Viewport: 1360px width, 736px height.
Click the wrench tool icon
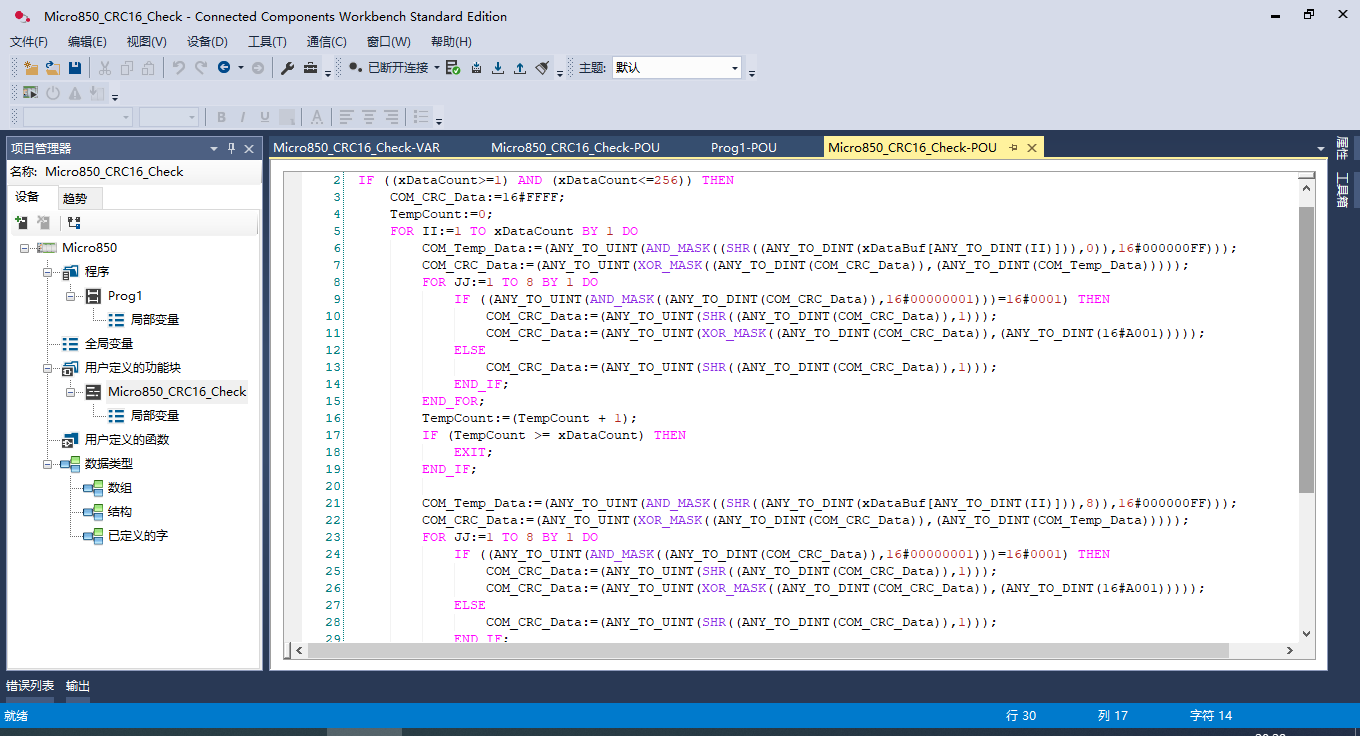pyautogui.click(x=287, y=68)
